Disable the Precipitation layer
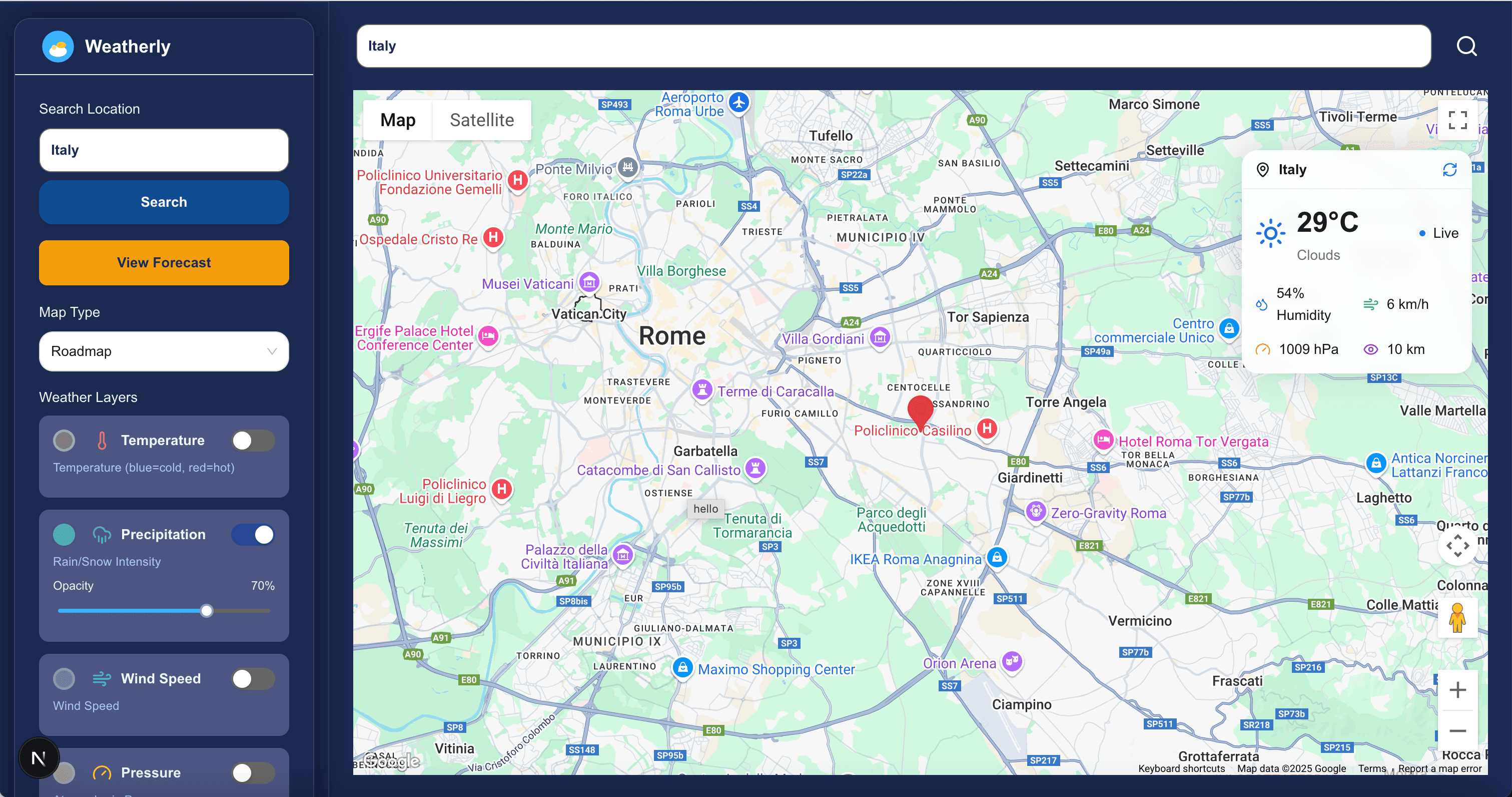Screen dimensions: 1512x797 click(253, 535)
